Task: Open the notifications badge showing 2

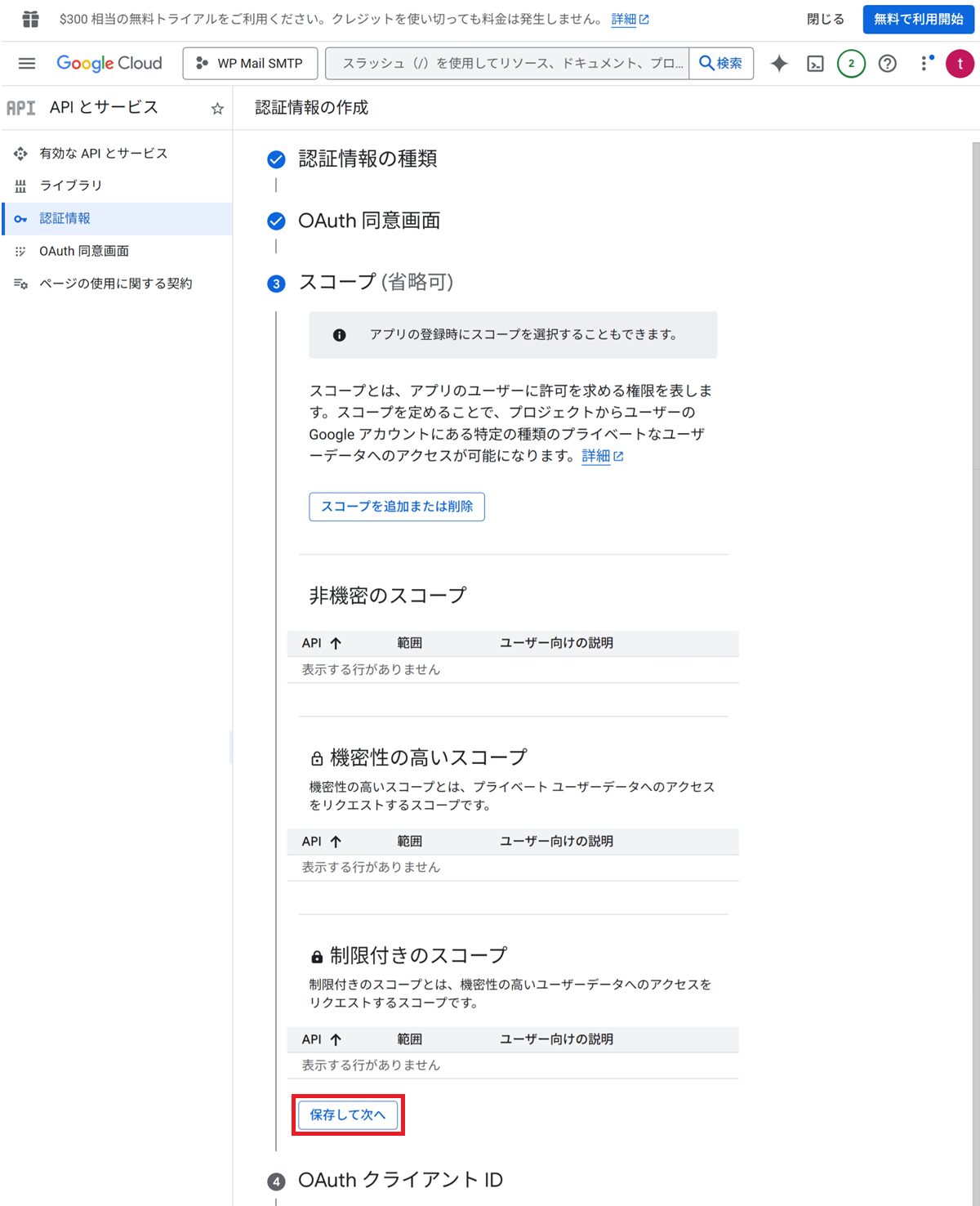Action: (851, 63)
